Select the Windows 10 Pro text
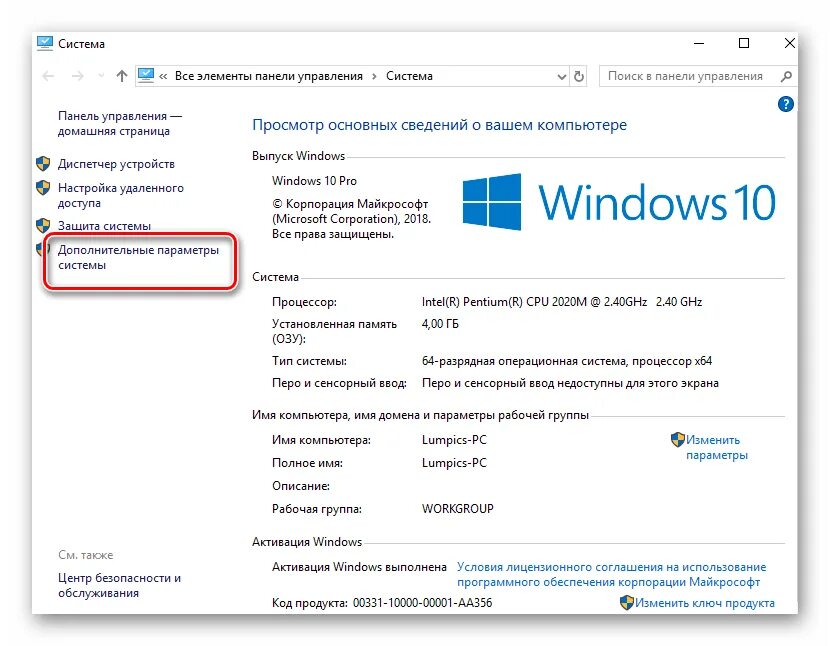Image resolution: width=830 pixels, height=646 pixels. pyautogui.click(x=314, y=181)
